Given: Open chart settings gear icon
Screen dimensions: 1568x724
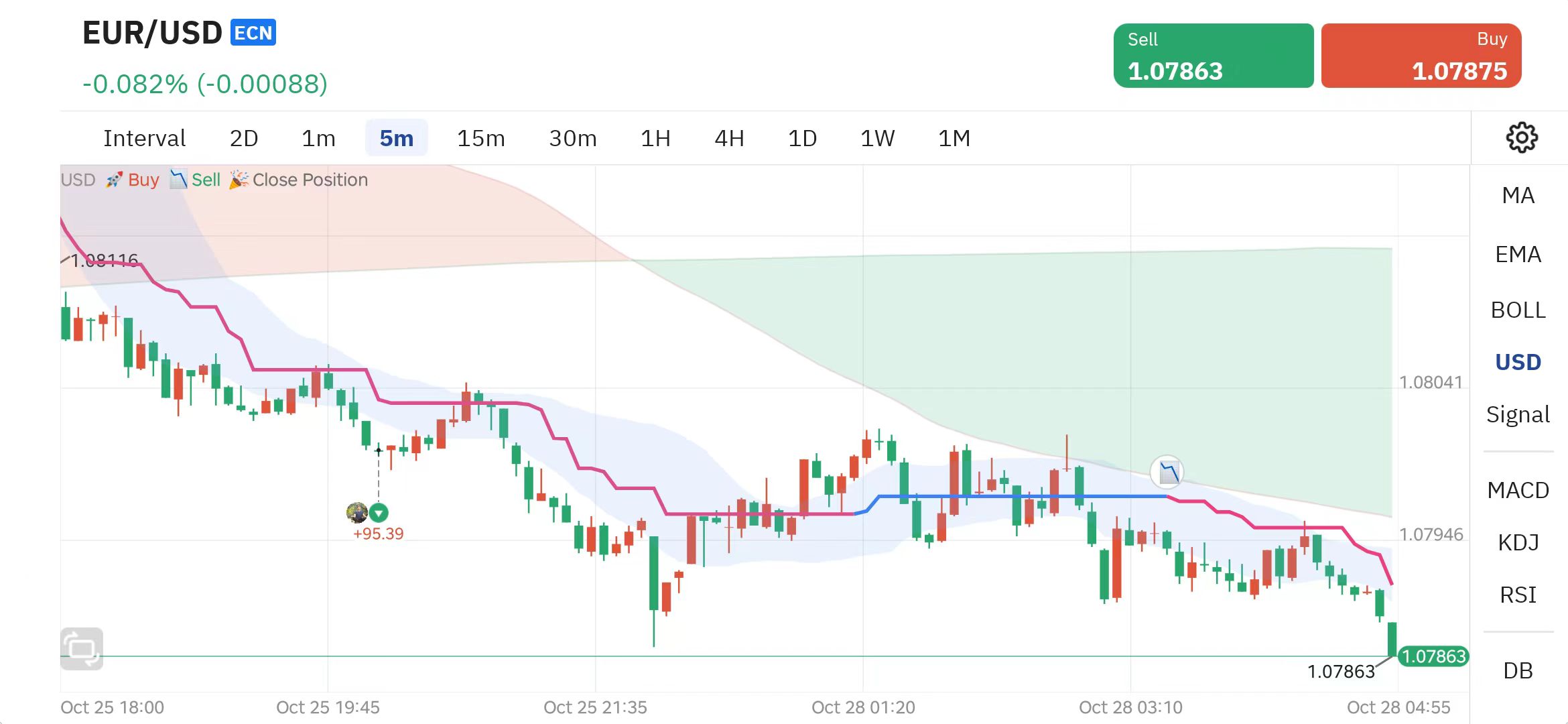Looking at the screenshot, I should coord(1521,138).
